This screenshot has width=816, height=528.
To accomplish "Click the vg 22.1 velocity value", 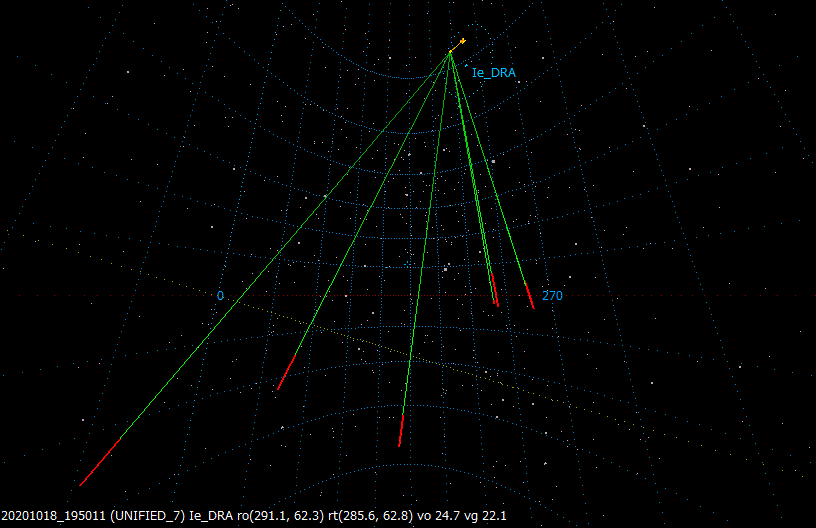I will click(x=485, y=516).
